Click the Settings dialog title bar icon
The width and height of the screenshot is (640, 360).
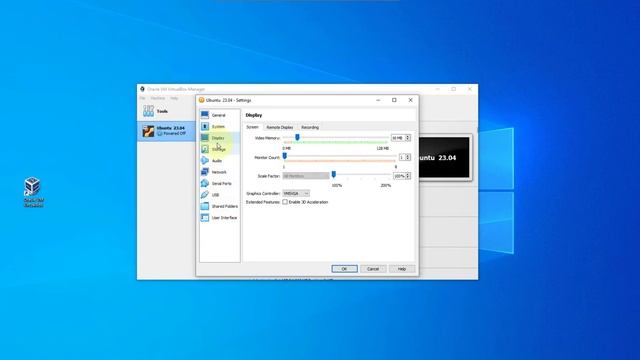[202, 100]
